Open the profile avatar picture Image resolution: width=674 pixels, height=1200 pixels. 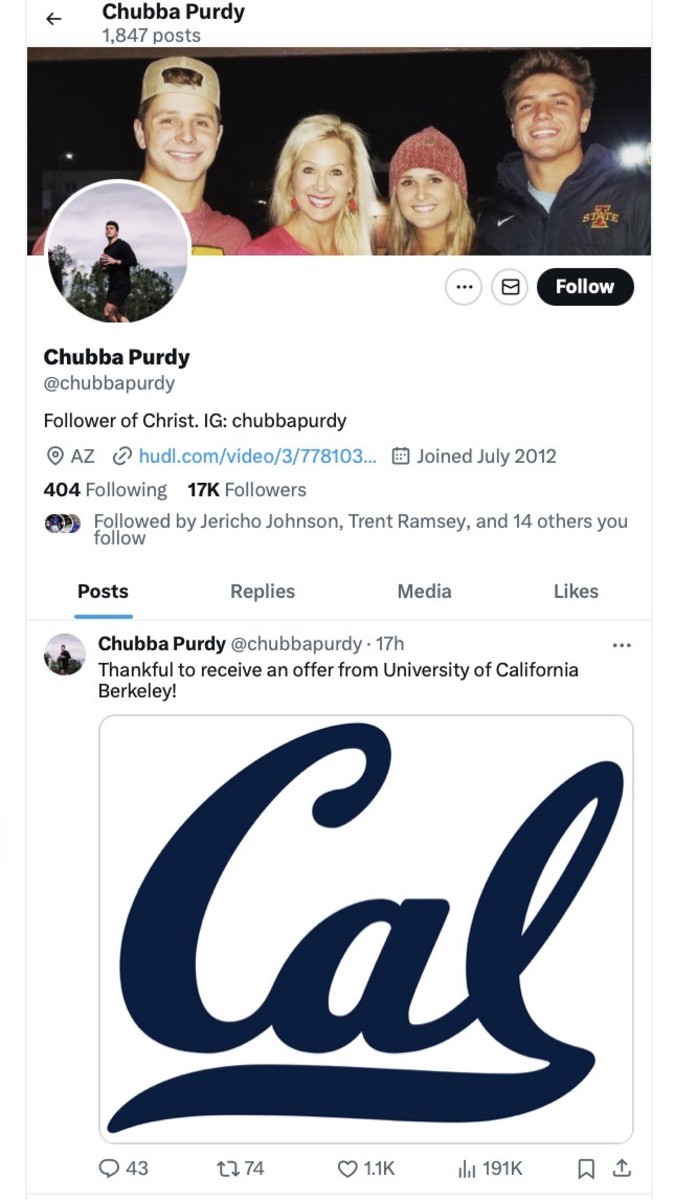(x=118, y=254)
